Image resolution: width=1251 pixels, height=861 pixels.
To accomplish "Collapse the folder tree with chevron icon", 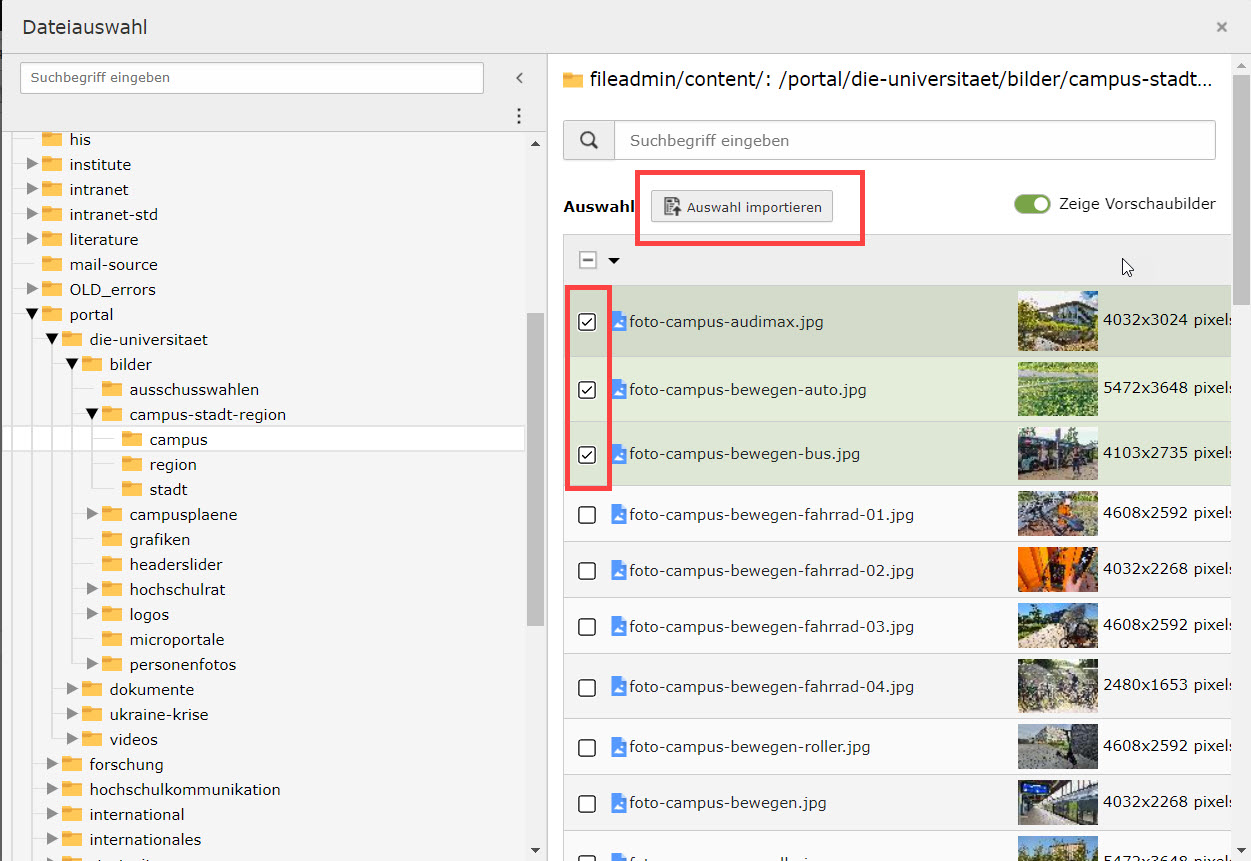I will coord(519,78).
